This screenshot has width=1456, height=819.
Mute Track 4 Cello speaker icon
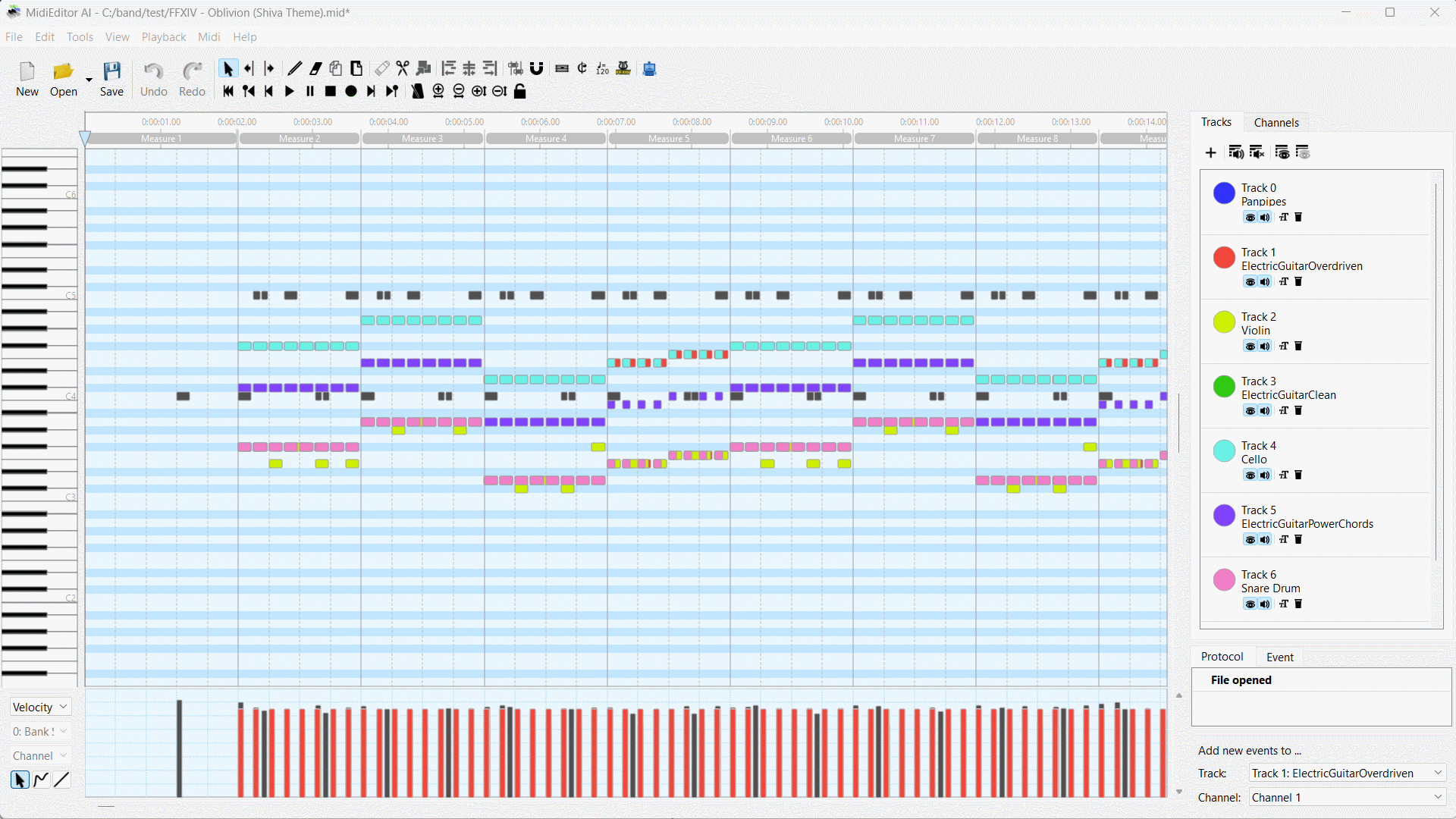coord(1265,475)
